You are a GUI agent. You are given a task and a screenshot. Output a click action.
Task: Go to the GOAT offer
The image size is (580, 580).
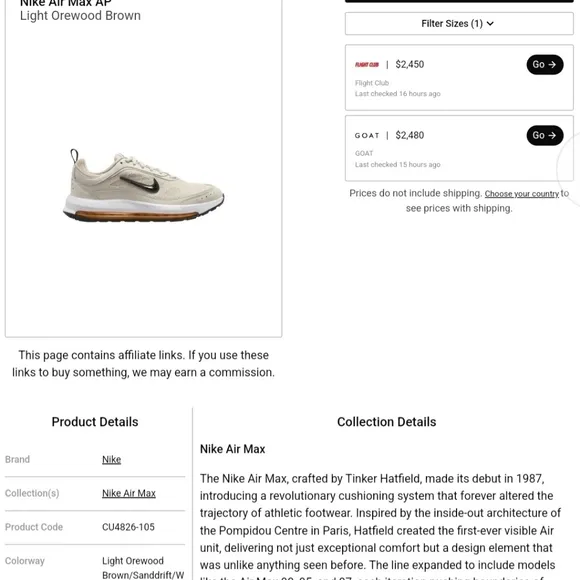(x=545, y=135)
